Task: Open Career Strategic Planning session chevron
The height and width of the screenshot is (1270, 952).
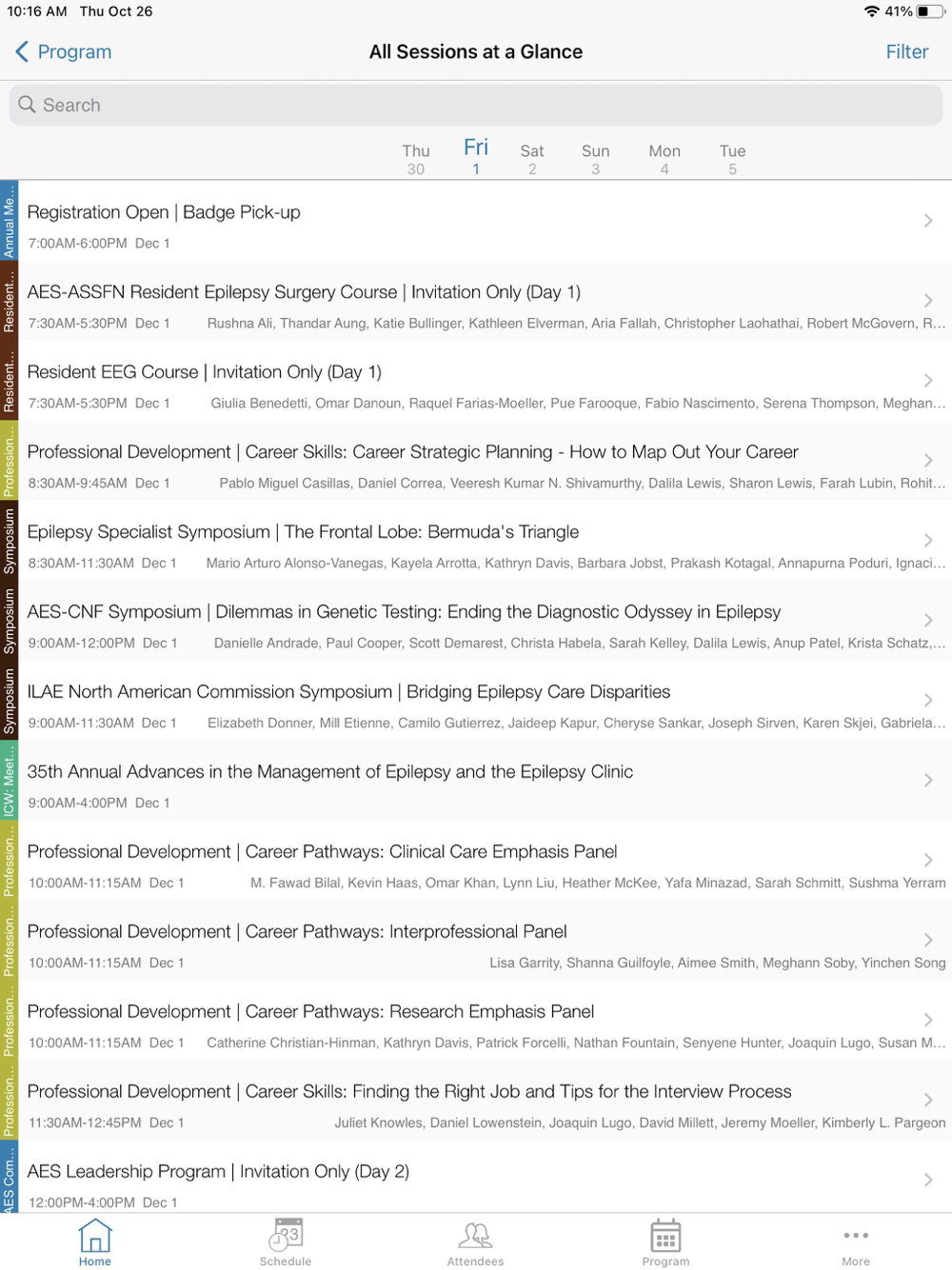Action: point(928,461)
